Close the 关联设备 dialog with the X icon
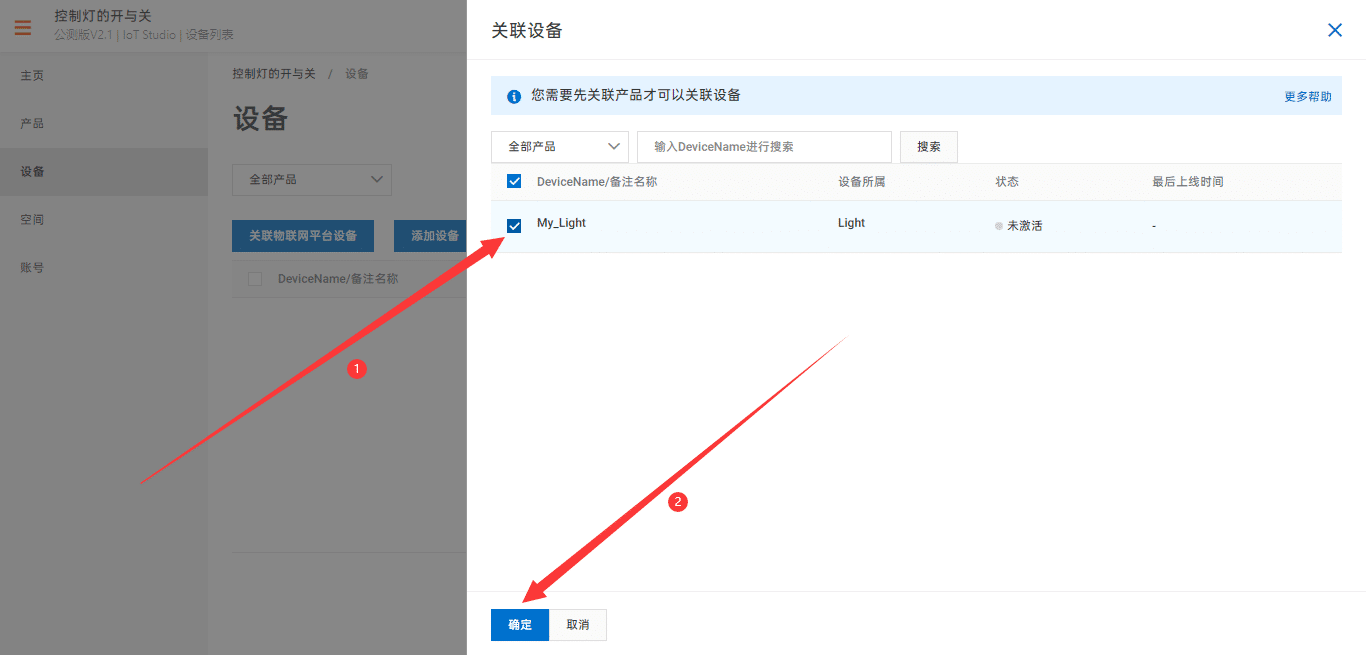Image resolution: width=1366 pixels, height=655 pixels. click(x=1335, y=30)
